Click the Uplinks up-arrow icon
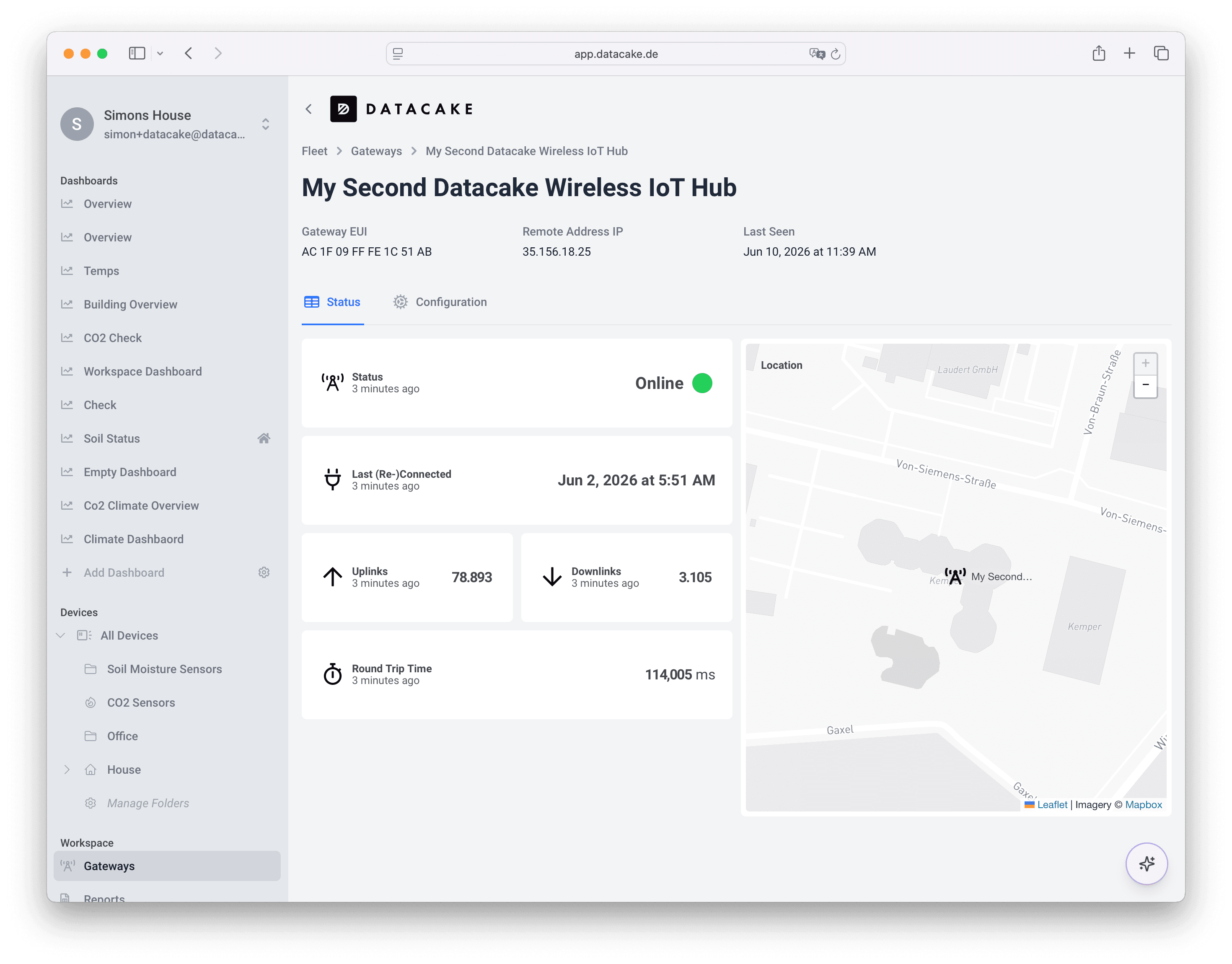This screenshot has width=1232, height=964. coord(332,577)
